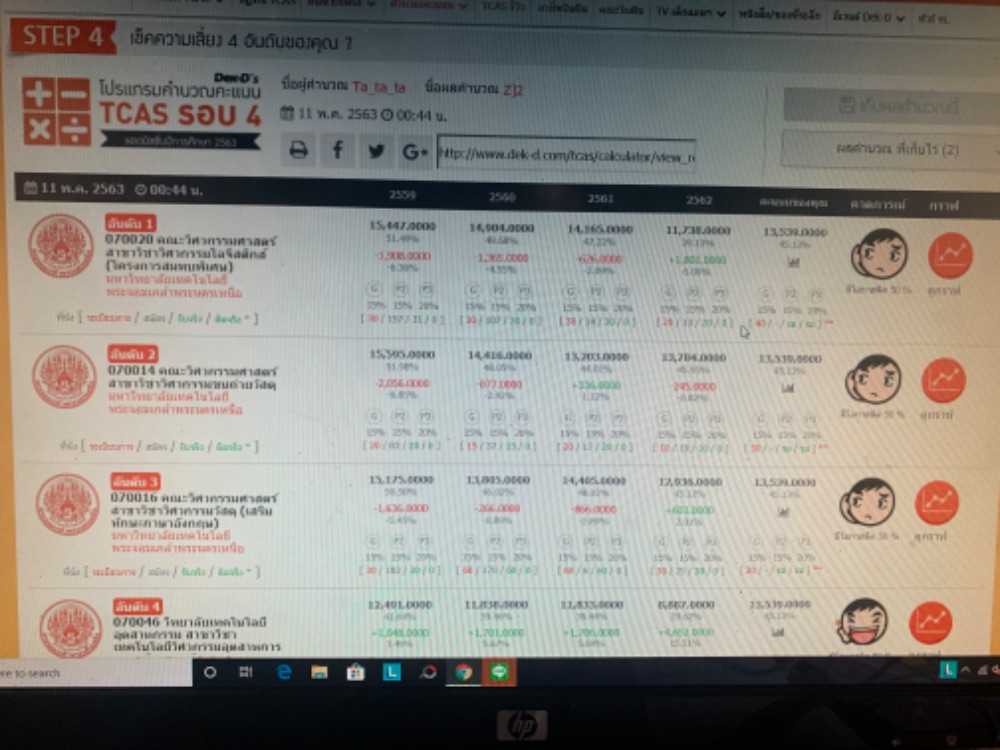1000x750 pixels.
Task: Share the result on Facebook
Action: pos(337,150)
